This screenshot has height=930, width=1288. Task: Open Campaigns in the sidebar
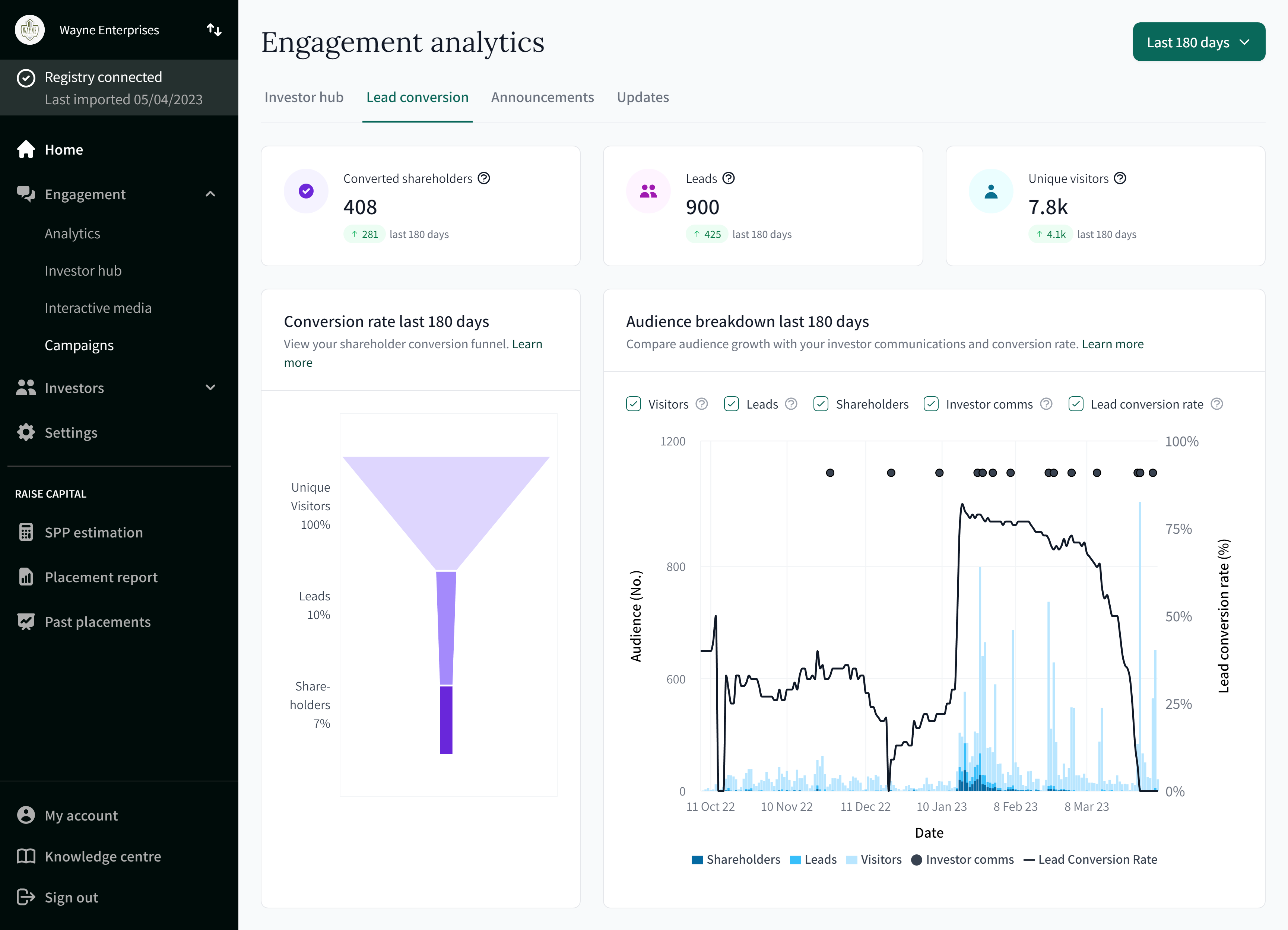coord(79,345)
